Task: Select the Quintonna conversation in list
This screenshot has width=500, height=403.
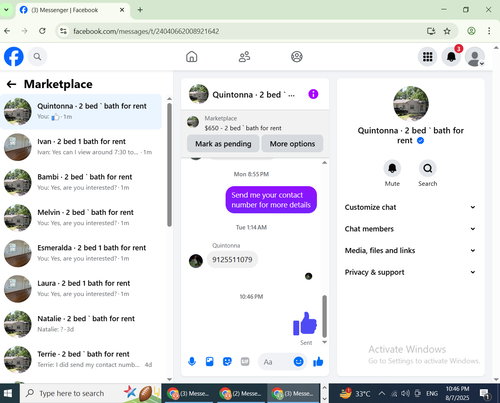Action: click(81, 112)
